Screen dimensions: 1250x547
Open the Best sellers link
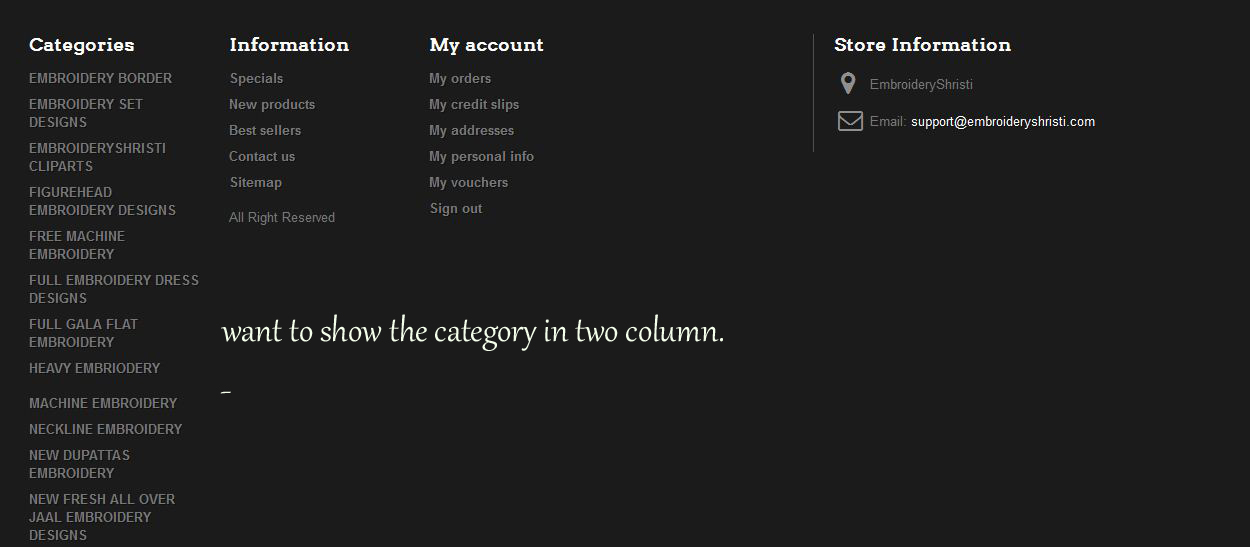pyautogui.click(x=265, y=130)
